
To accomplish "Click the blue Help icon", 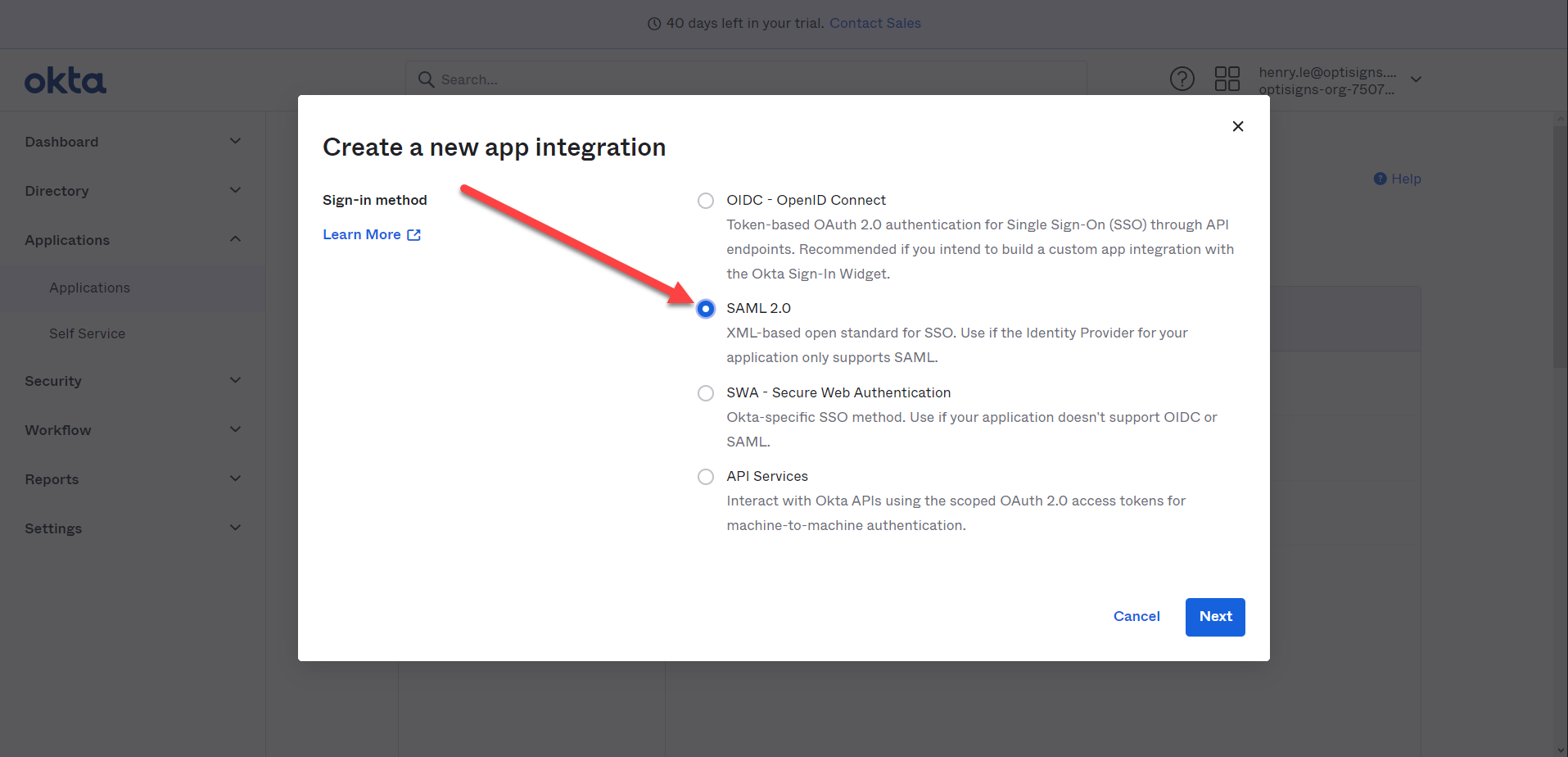I will pyautogui.click(x=1380, y=179).
